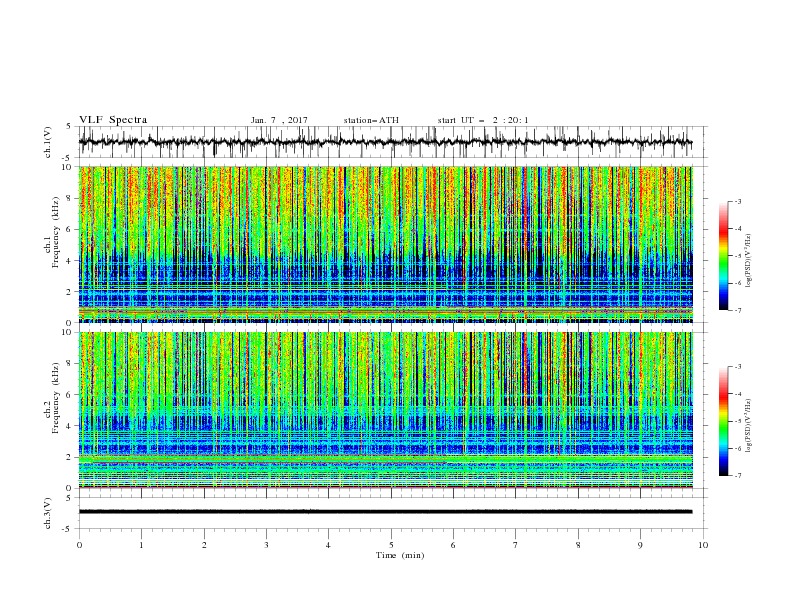
Task: Click the ch.1 spectrogram color bar
Action: point(723,256)
